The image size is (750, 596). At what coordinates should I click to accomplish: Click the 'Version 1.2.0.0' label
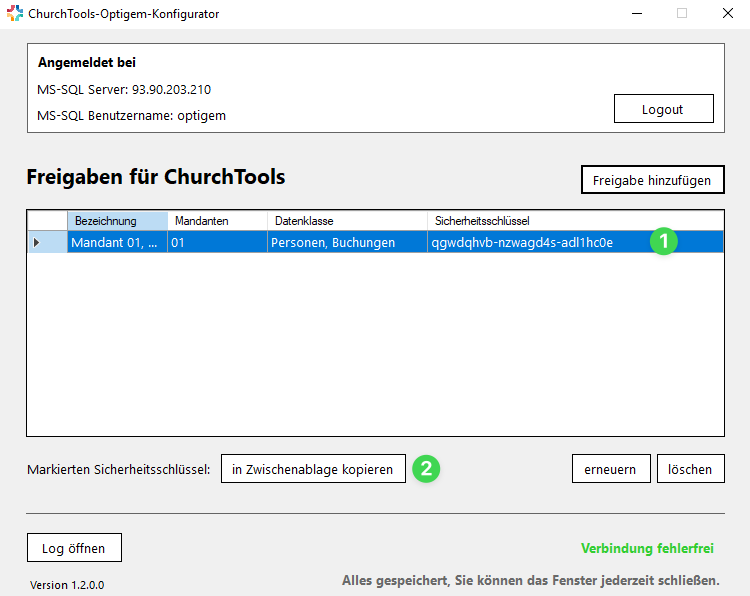(67, 585)
